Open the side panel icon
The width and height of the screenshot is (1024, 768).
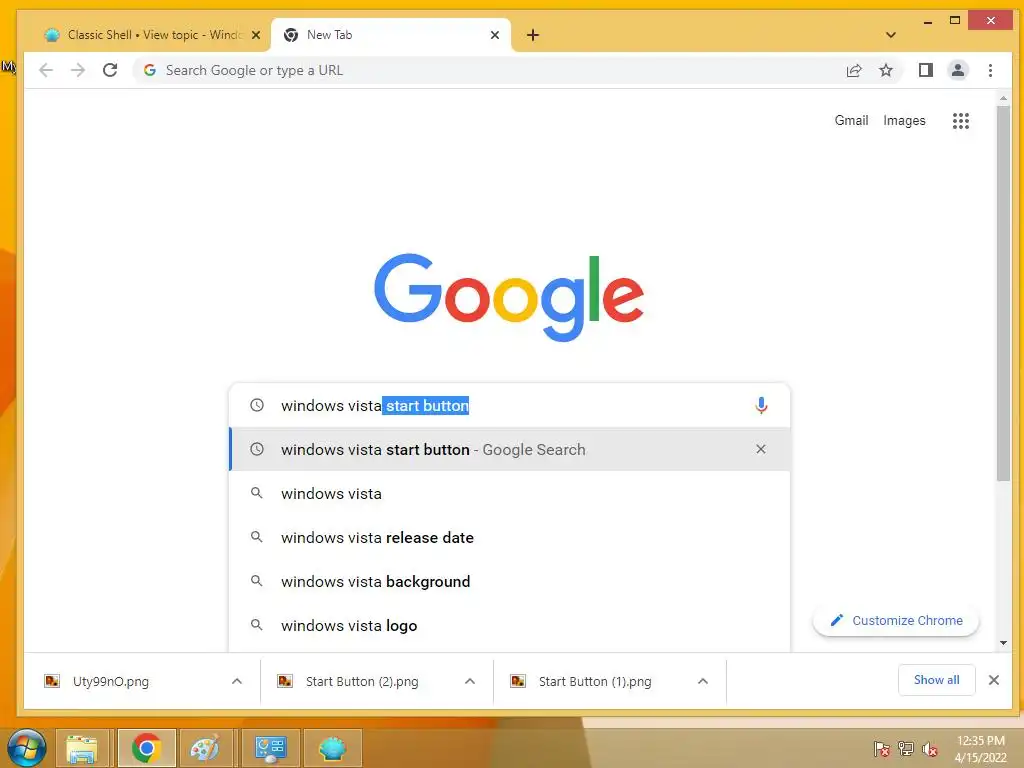(x=925, y=70)
